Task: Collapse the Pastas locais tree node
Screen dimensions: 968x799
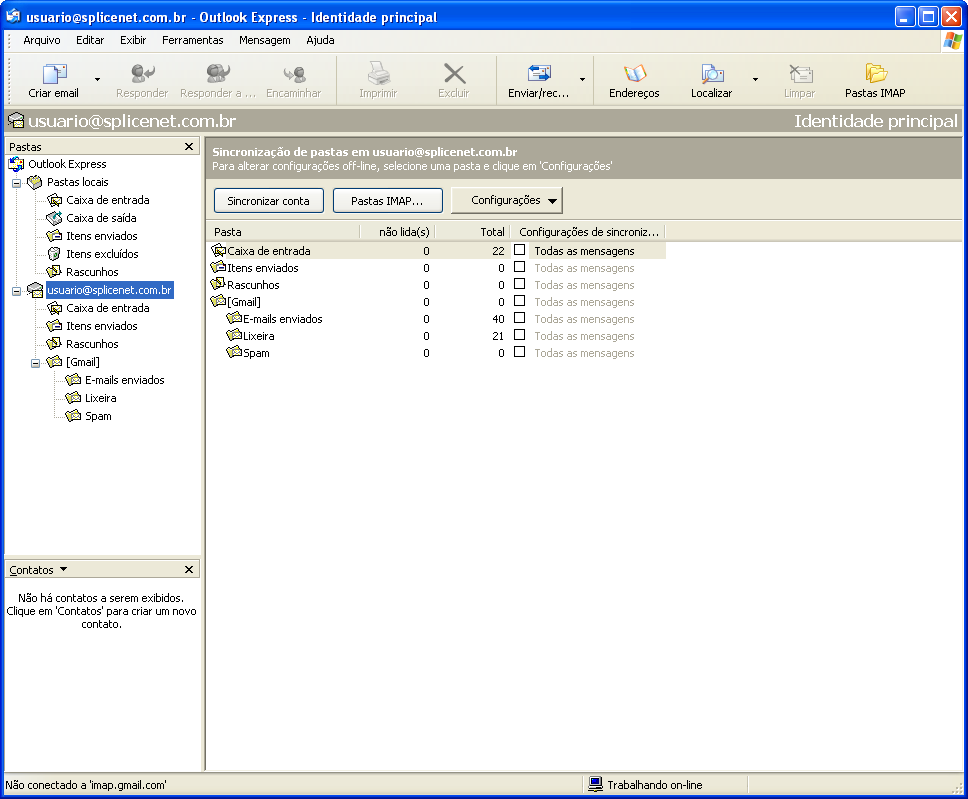Action: tap(17, 183)
